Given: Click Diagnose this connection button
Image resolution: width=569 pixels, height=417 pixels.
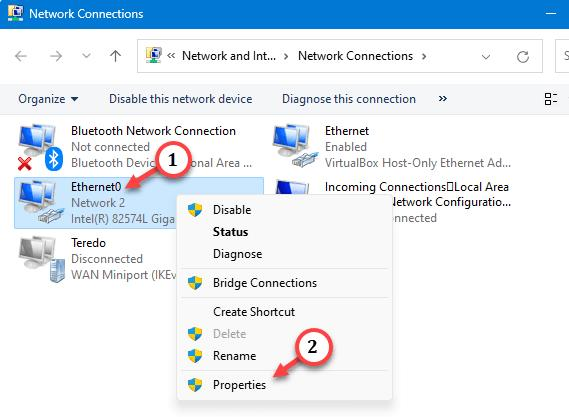Looking at the screenshot, I should tap(349, 99).
